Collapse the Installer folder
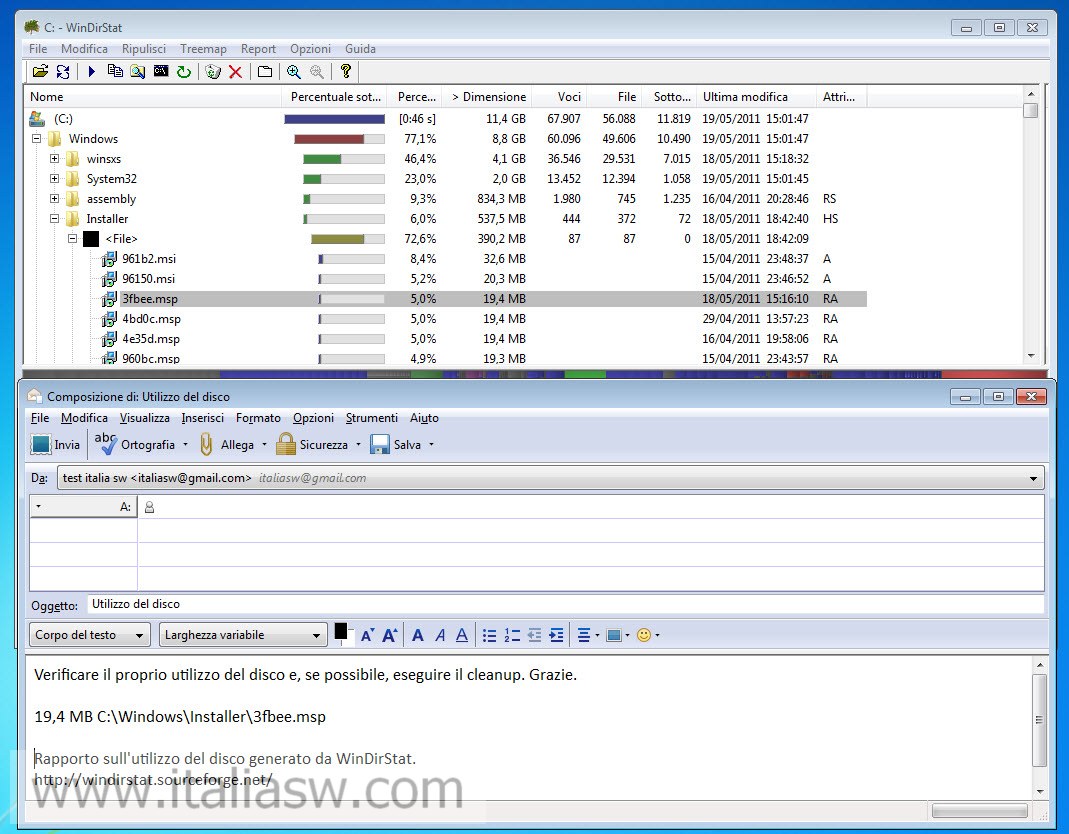 55,219
